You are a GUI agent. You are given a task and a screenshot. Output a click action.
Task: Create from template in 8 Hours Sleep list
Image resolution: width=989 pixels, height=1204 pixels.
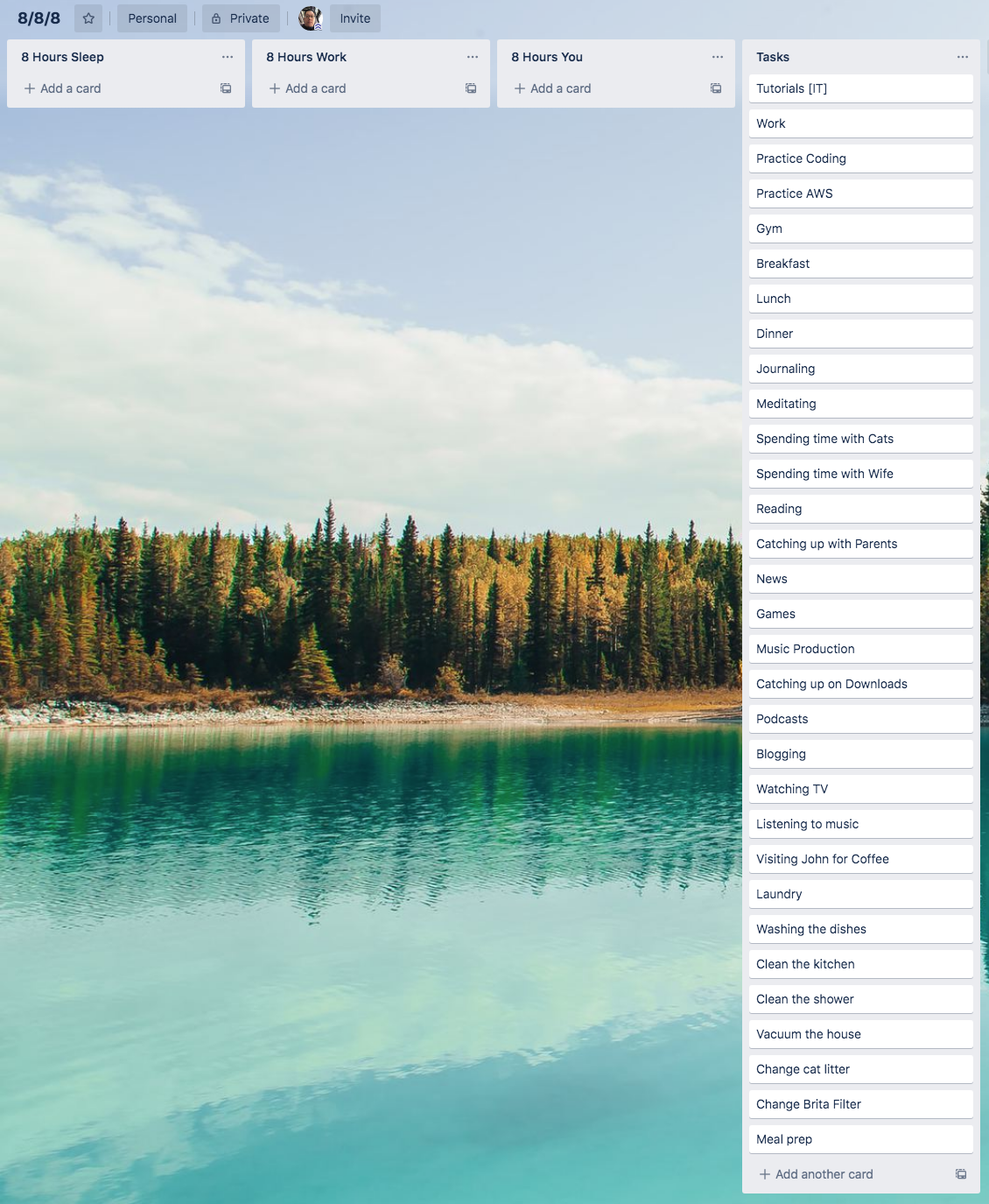tap(226, 88)
